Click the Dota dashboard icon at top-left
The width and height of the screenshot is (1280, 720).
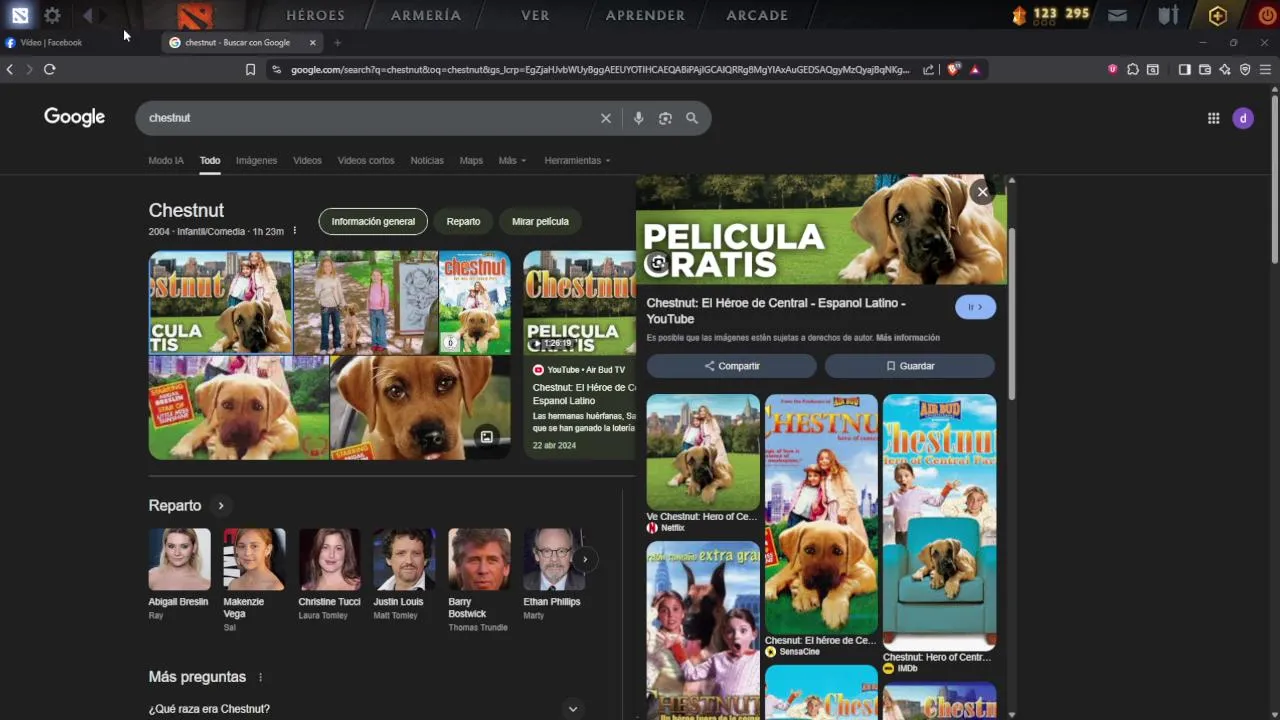click(20, 15)
